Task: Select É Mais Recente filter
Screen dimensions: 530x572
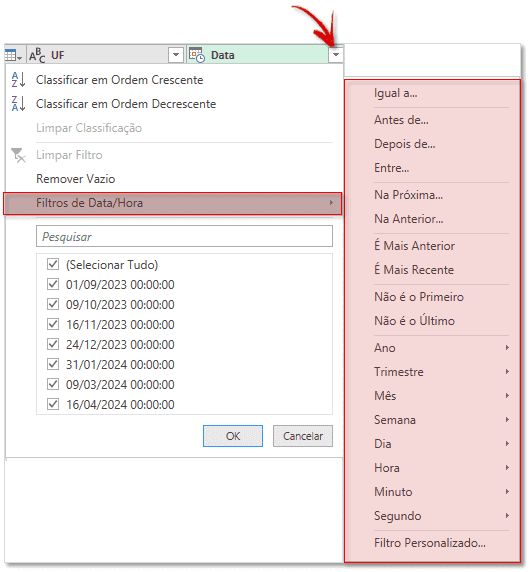Action: pos(414,270)
